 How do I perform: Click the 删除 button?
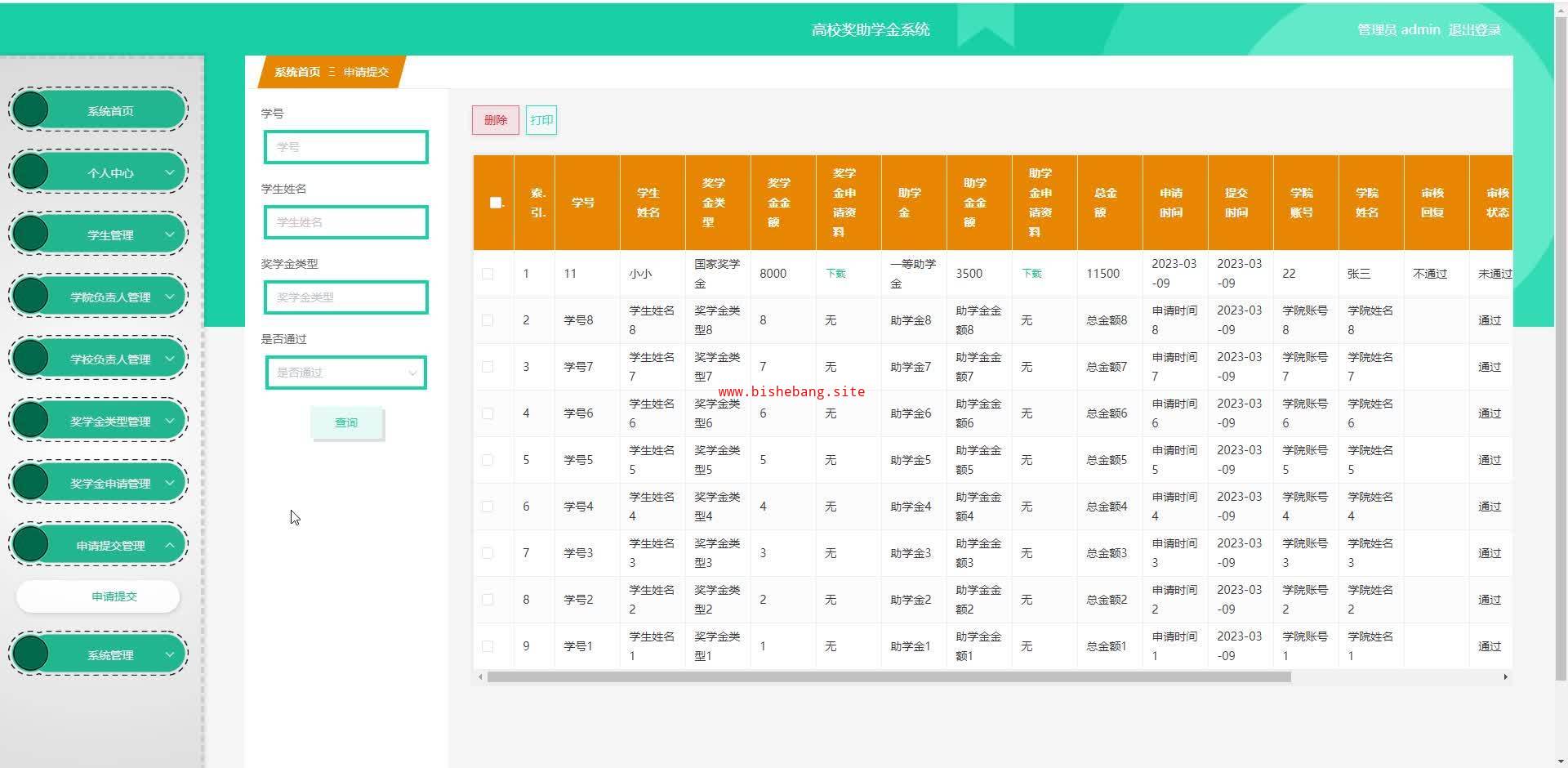pos(495,120)
